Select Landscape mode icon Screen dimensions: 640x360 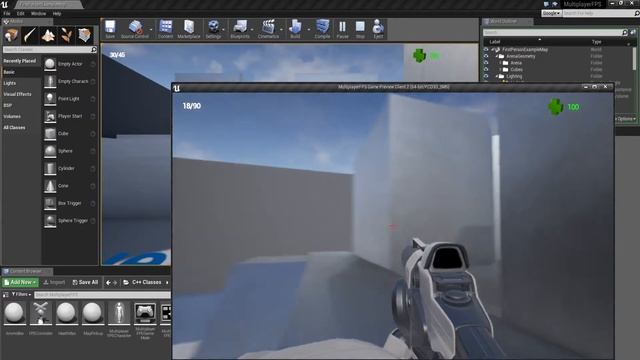tap(48, 36)
